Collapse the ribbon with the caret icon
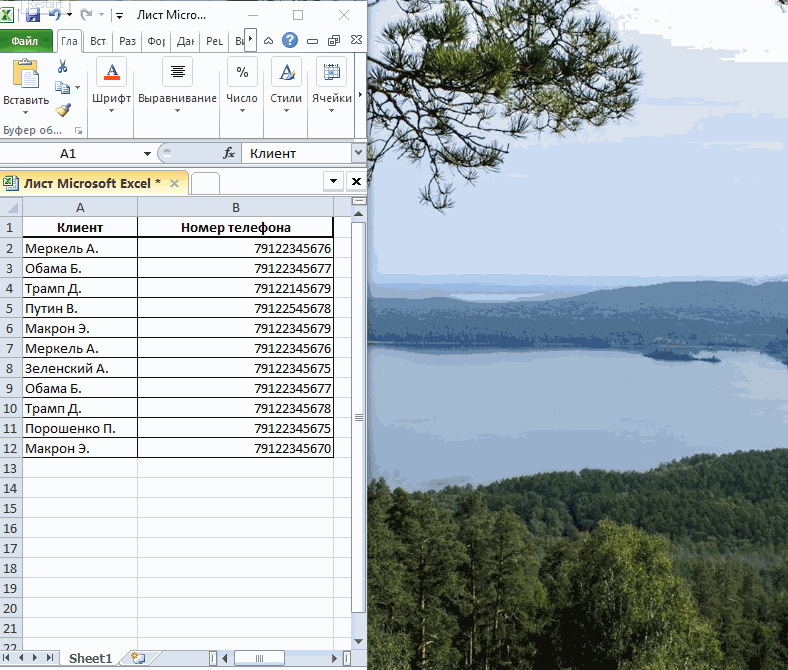 (x=268, y=41)
